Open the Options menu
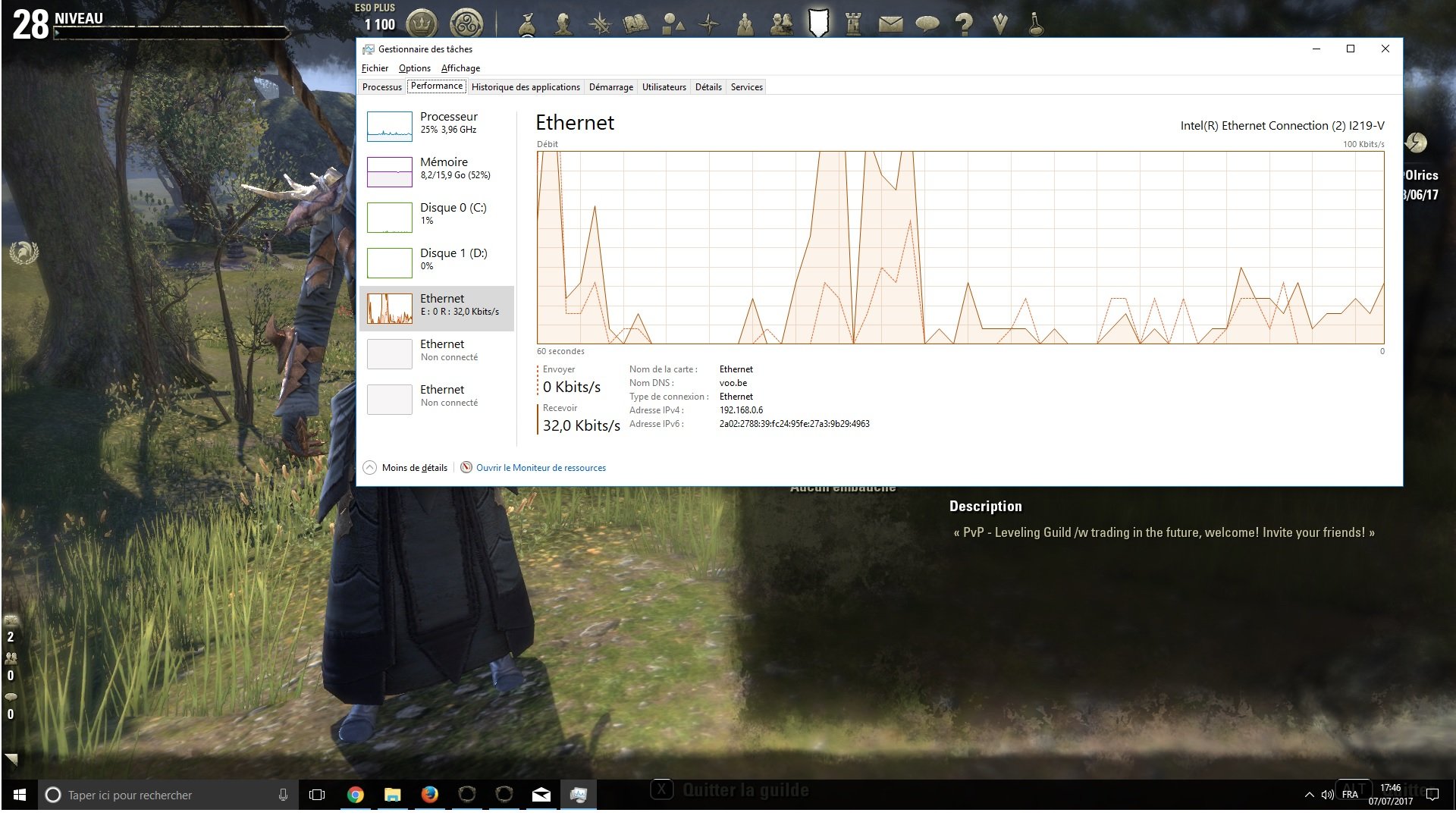The height and width of the screenshot is (819, 1456). tap(415, 68)
